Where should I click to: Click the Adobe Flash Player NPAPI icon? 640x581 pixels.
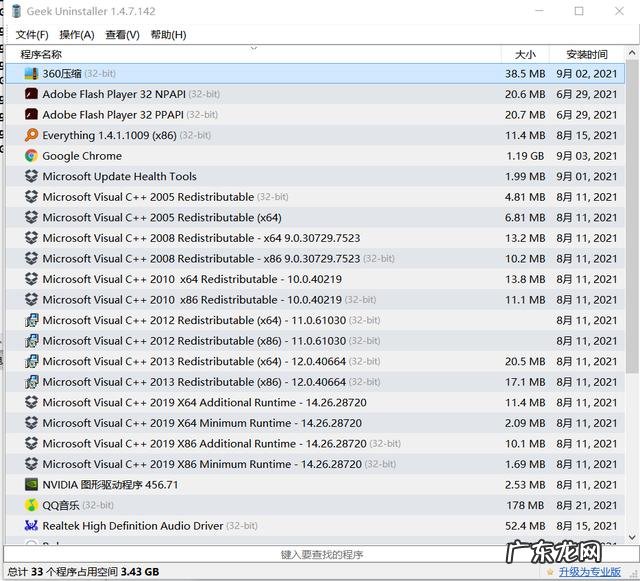point(32,94)
